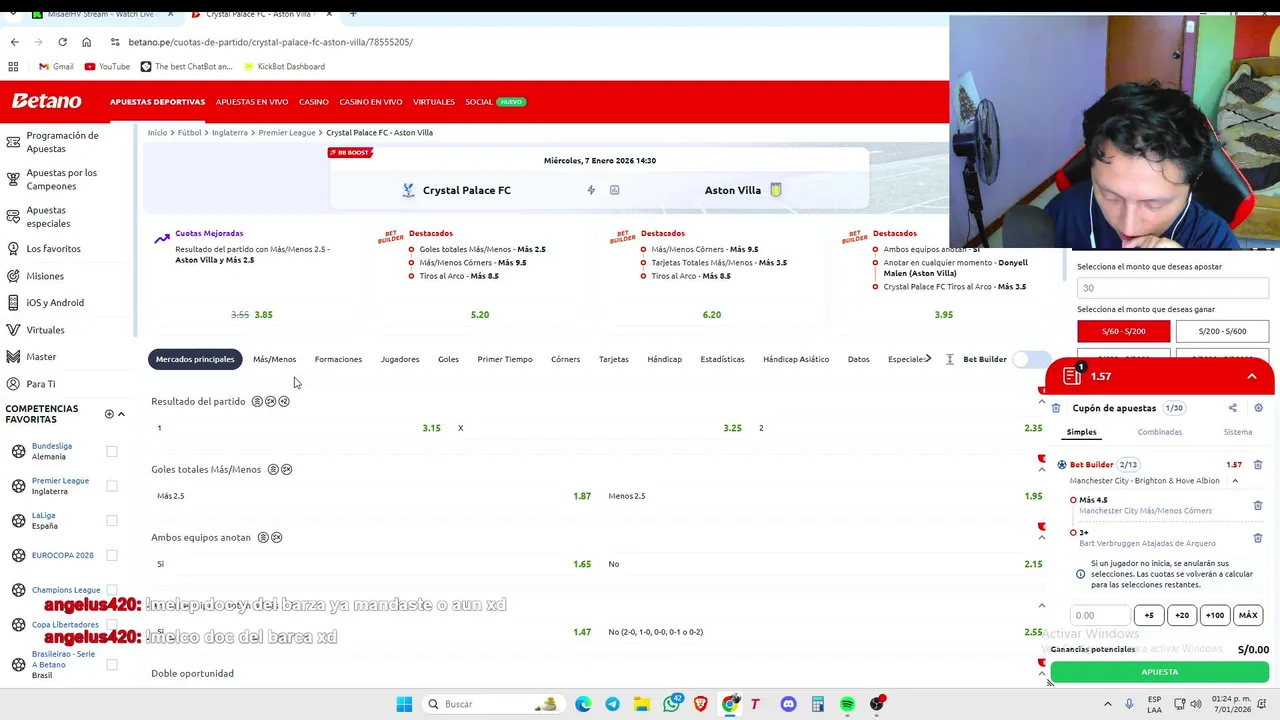Screen dimensions: 1280x720
Task: Open the lightning stats icon between teams
Action: point(591,190)
